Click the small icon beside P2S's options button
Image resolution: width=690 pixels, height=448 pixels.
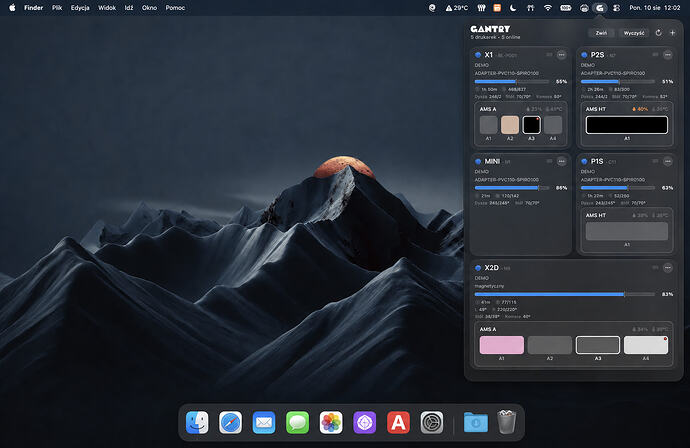[655, 55]
